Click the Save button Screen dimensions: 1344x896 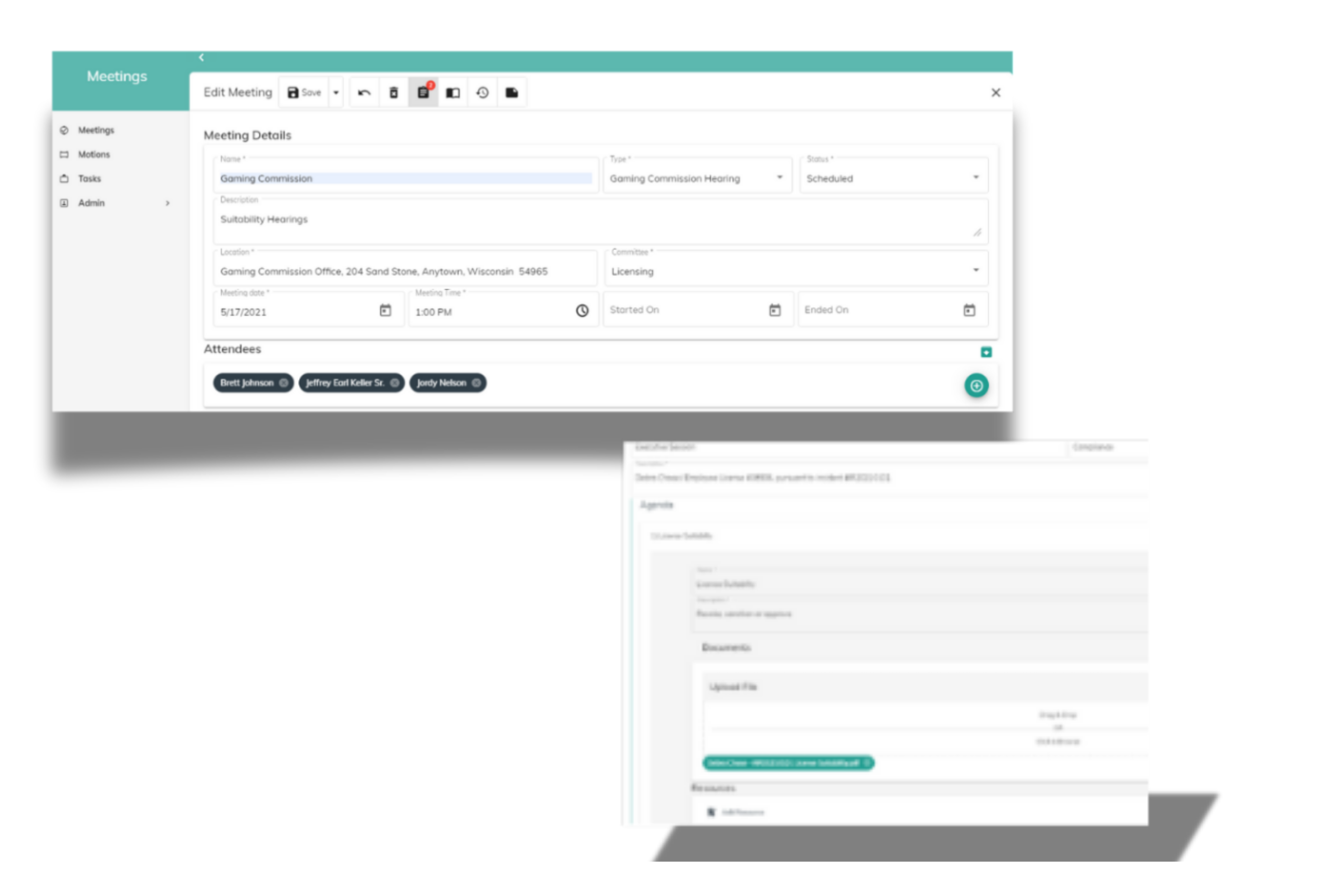click(304, 92)
